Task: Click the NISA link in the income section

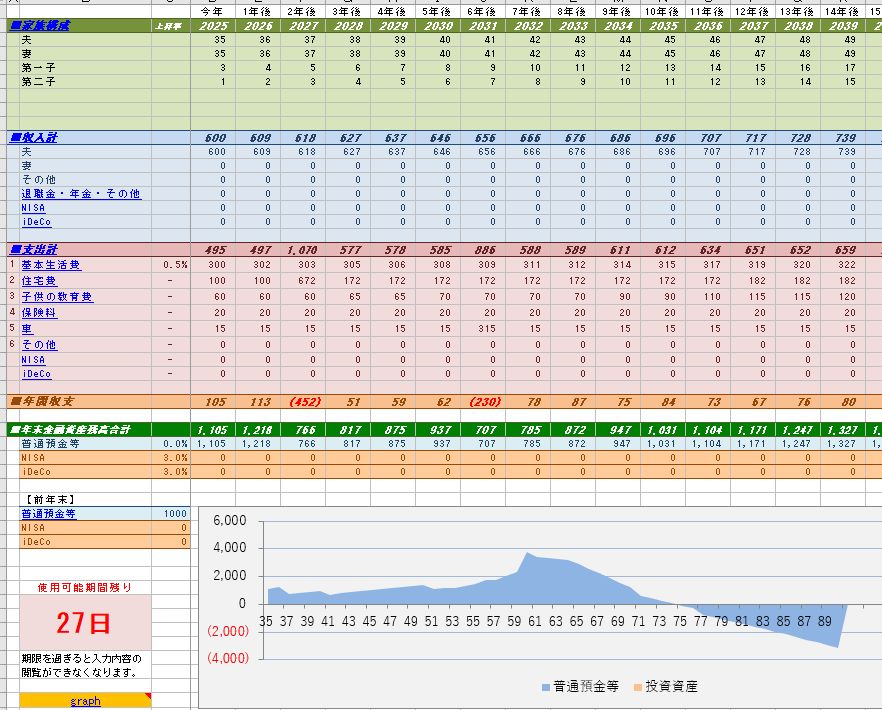Action: pos(33,207)
